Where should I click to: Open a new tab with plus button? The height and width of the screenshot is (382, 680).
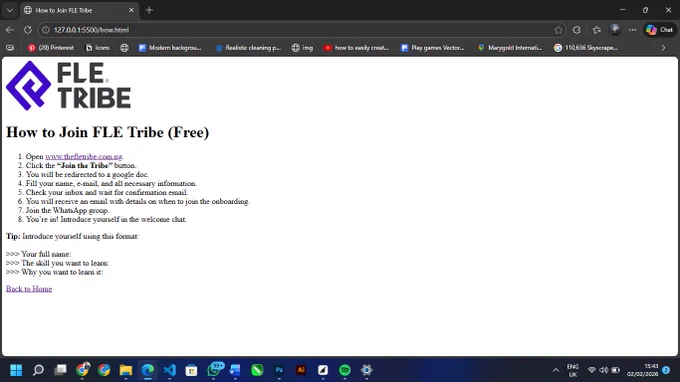click(x=149, y=10)
